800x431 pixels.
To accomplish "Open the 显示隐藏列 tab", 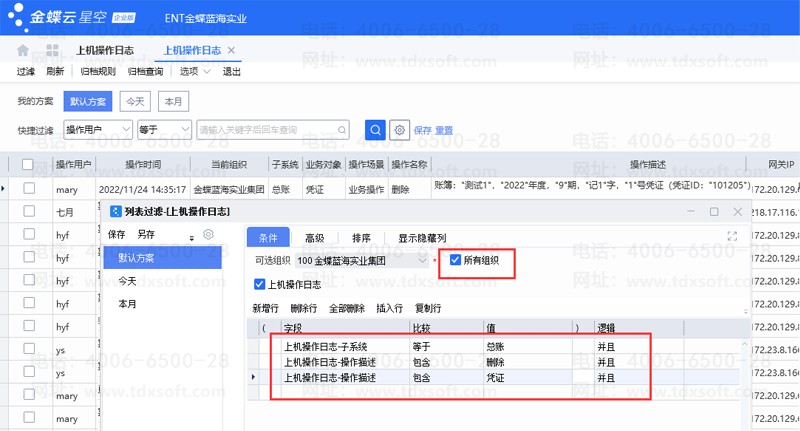I will (x=422, y=238).
